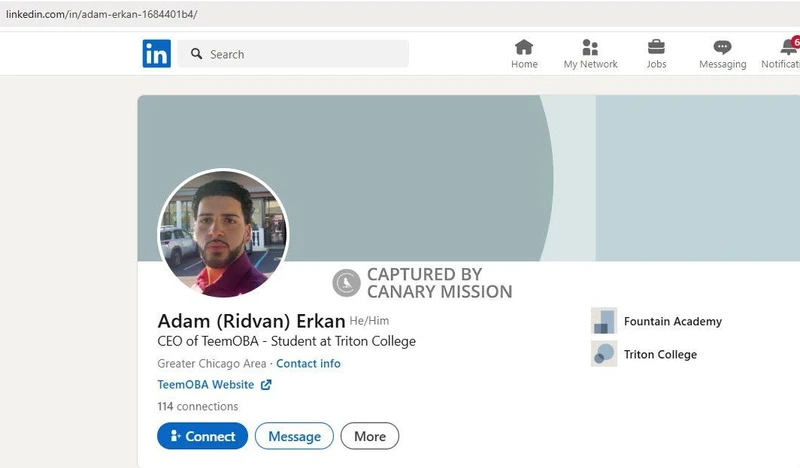The image size is (800, 468).
Task: Click the Fountain Academy logo icon
Action: pos(604,321)
